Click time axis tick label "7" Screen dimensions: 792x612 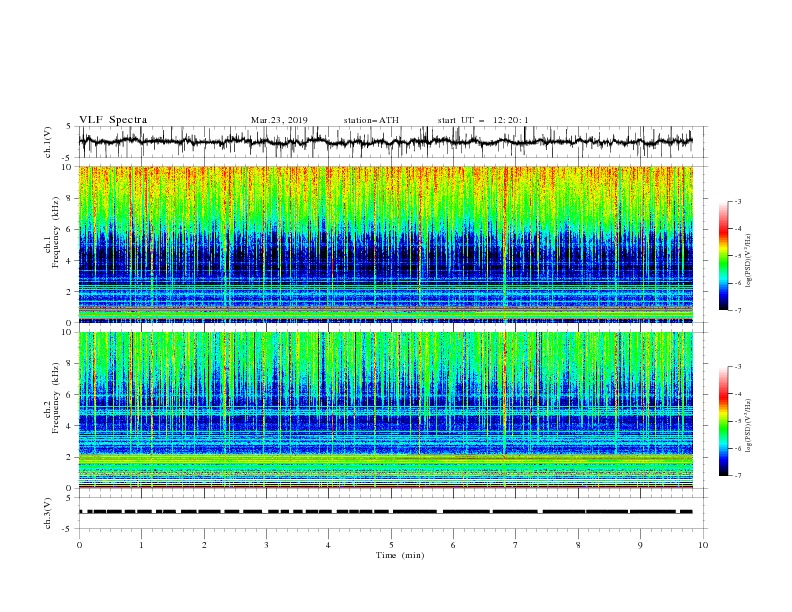[516, 545]
